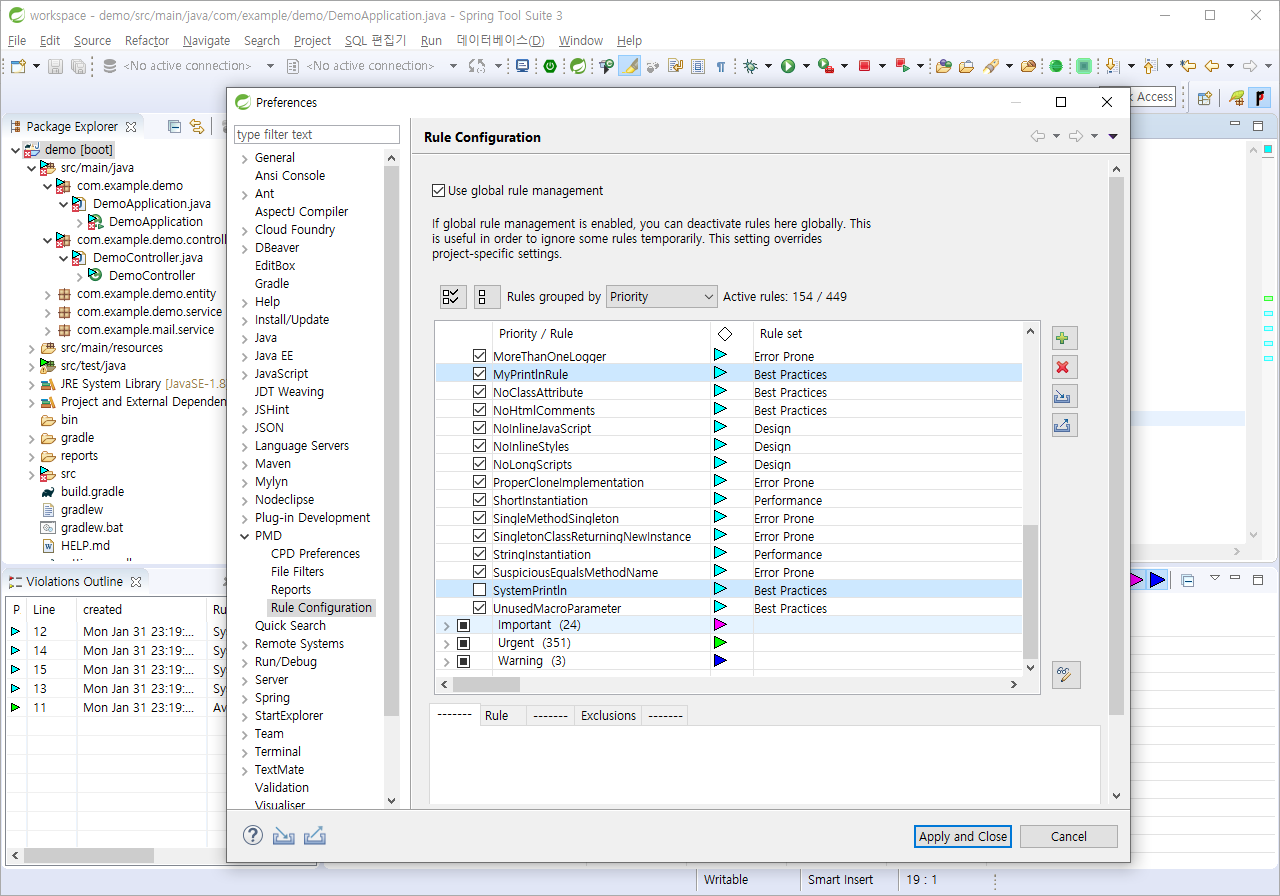Image resolution: width=1280 pixels, height=896 pixels.
Task: Open CPD Preferences page
Action: coord(315,554)
